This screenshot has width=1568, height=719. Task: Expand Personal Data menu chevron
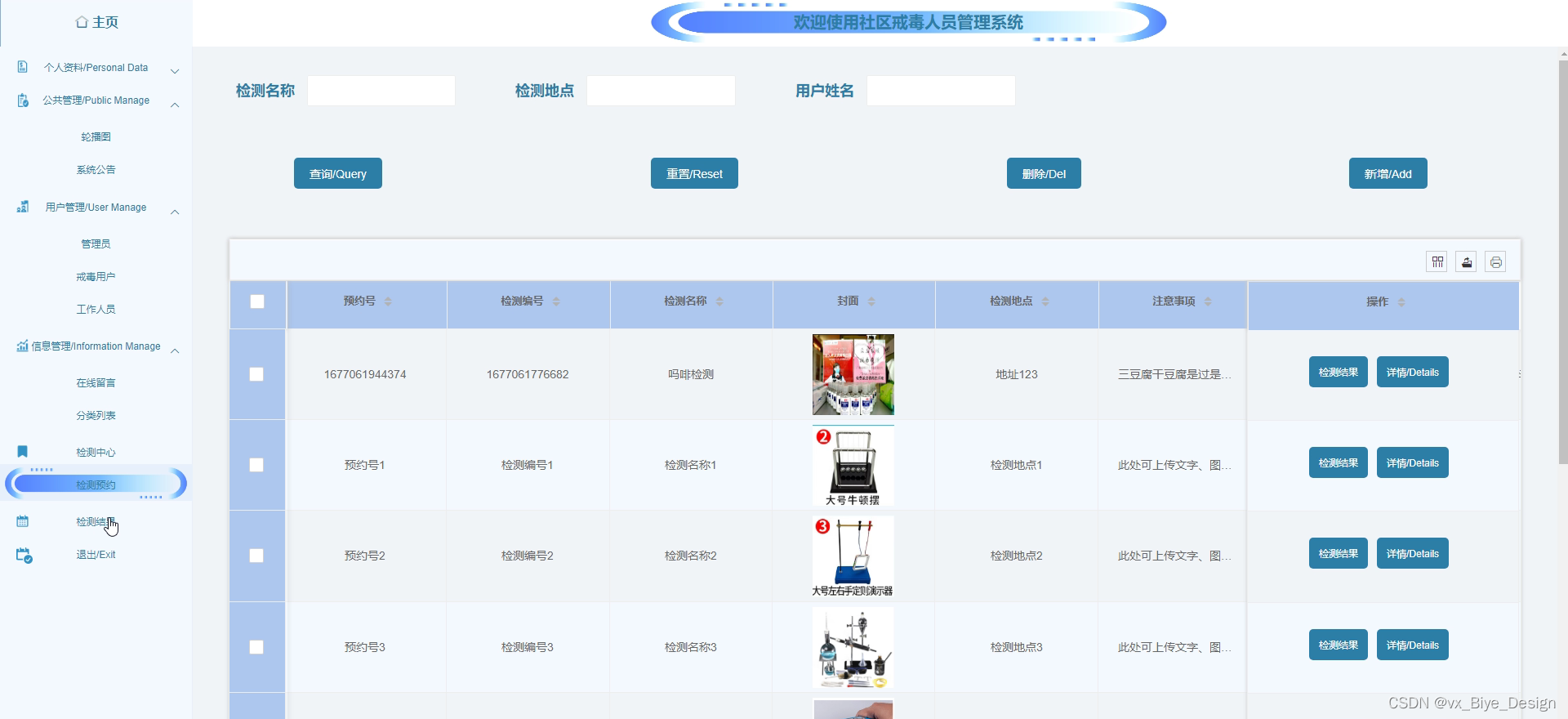click(175, 71)
